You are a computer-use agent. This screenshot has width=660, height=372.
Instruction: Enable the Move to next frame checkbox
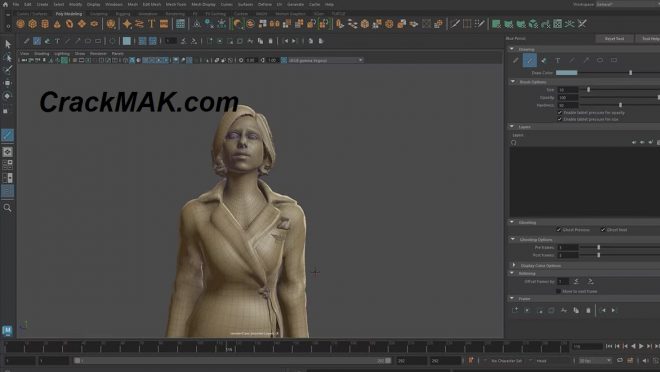tap(559, 291)
